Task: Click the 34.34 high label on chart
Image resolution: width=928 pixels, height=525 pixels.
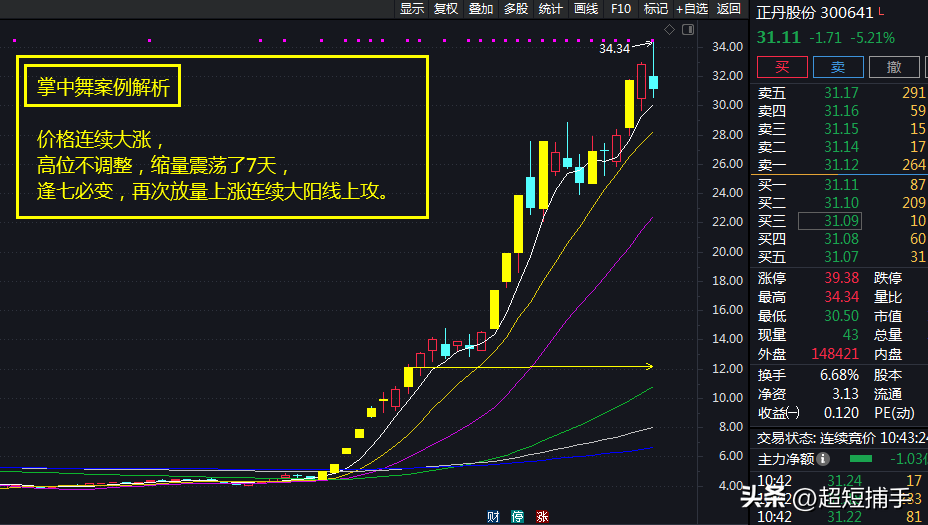Action: tap(614, 49)
